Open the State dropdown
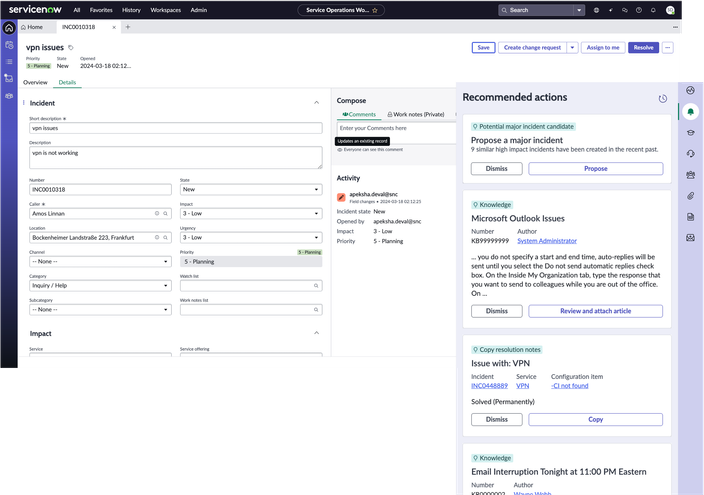704x495 pixels. pos(251,190)
